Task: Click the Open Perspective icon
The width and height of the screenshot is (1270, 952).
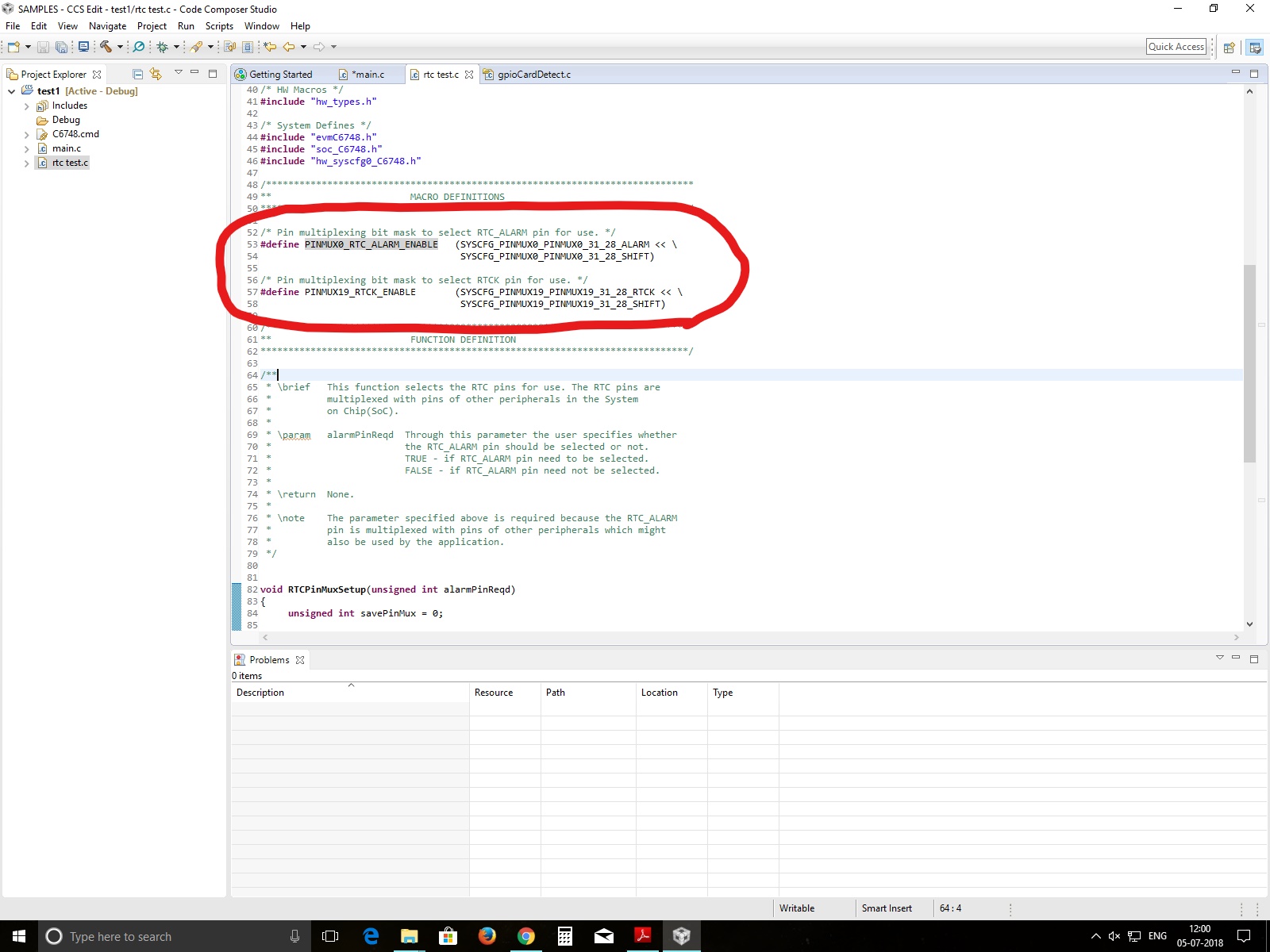Action: [1229, 48]
